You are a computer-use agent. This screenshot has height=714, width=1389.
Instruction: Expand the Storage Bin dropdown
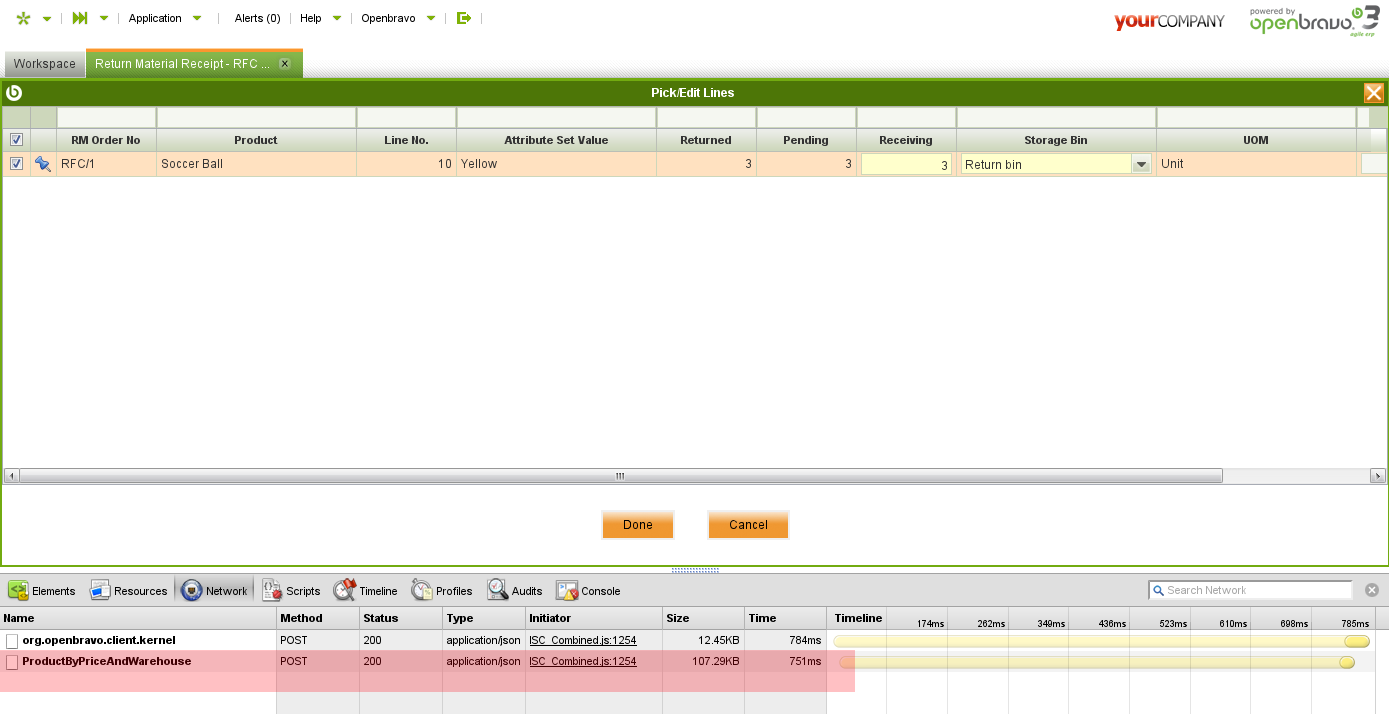[1141, 165]
